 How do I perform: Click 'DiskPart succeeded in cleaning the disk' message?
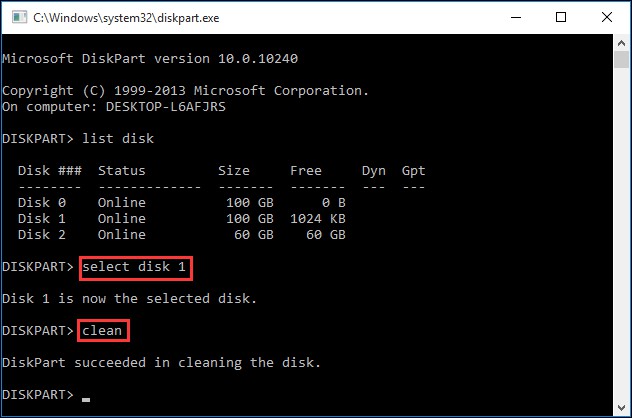(x=161, y=363)
